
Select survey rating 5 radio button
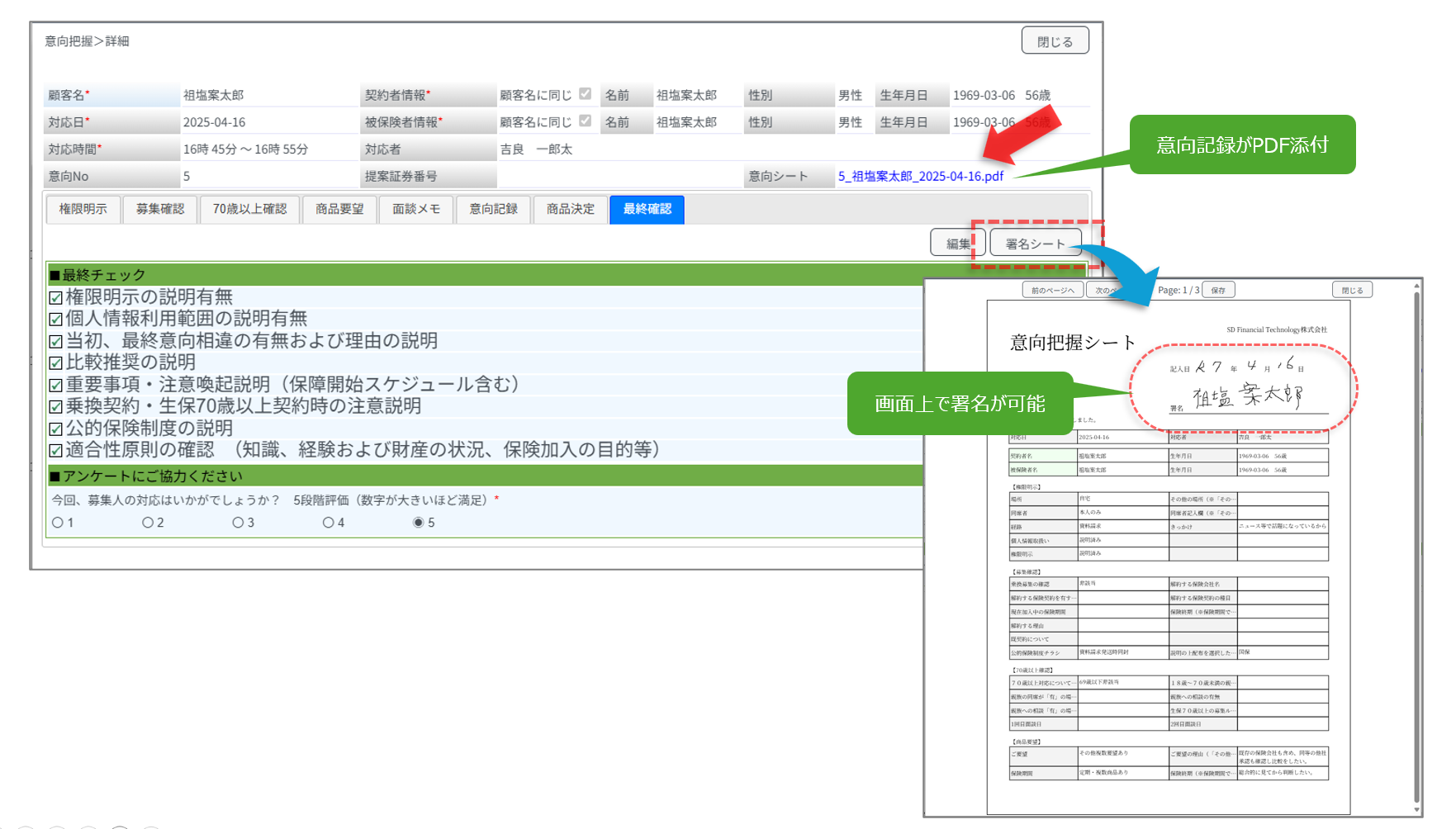(419, 523)
